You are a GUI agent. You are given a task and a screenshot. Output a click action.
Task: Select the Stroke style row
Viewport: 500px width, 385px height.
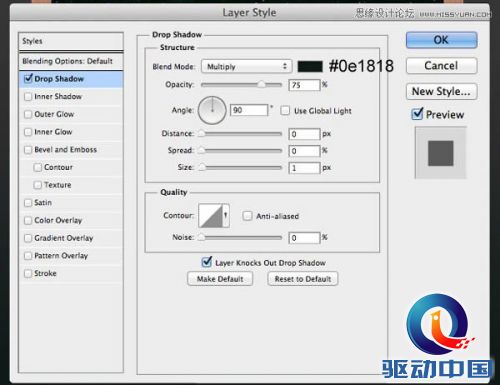pyautogui.click(x=71, y=273)
